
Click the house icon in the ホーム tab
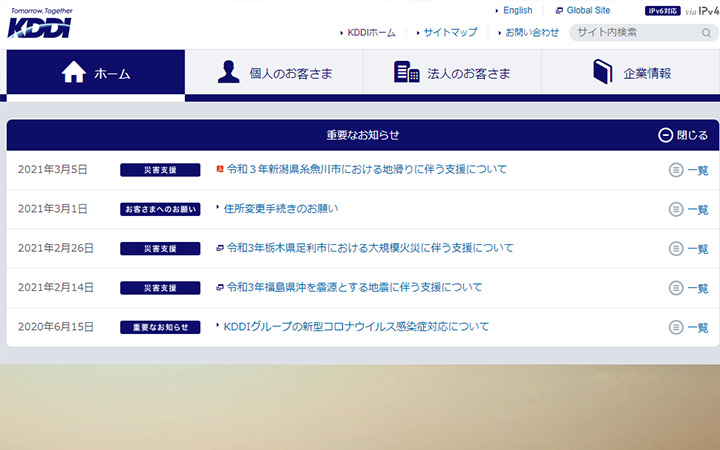click(x=74, y=73)
